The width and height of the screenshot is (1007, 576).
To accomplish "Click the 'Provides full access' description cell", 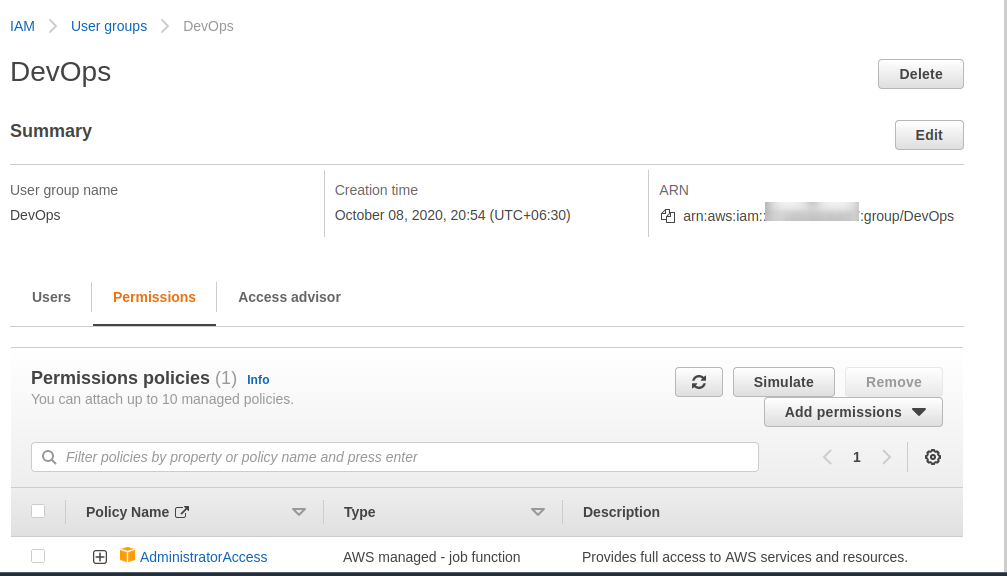I will coord(745,557).
